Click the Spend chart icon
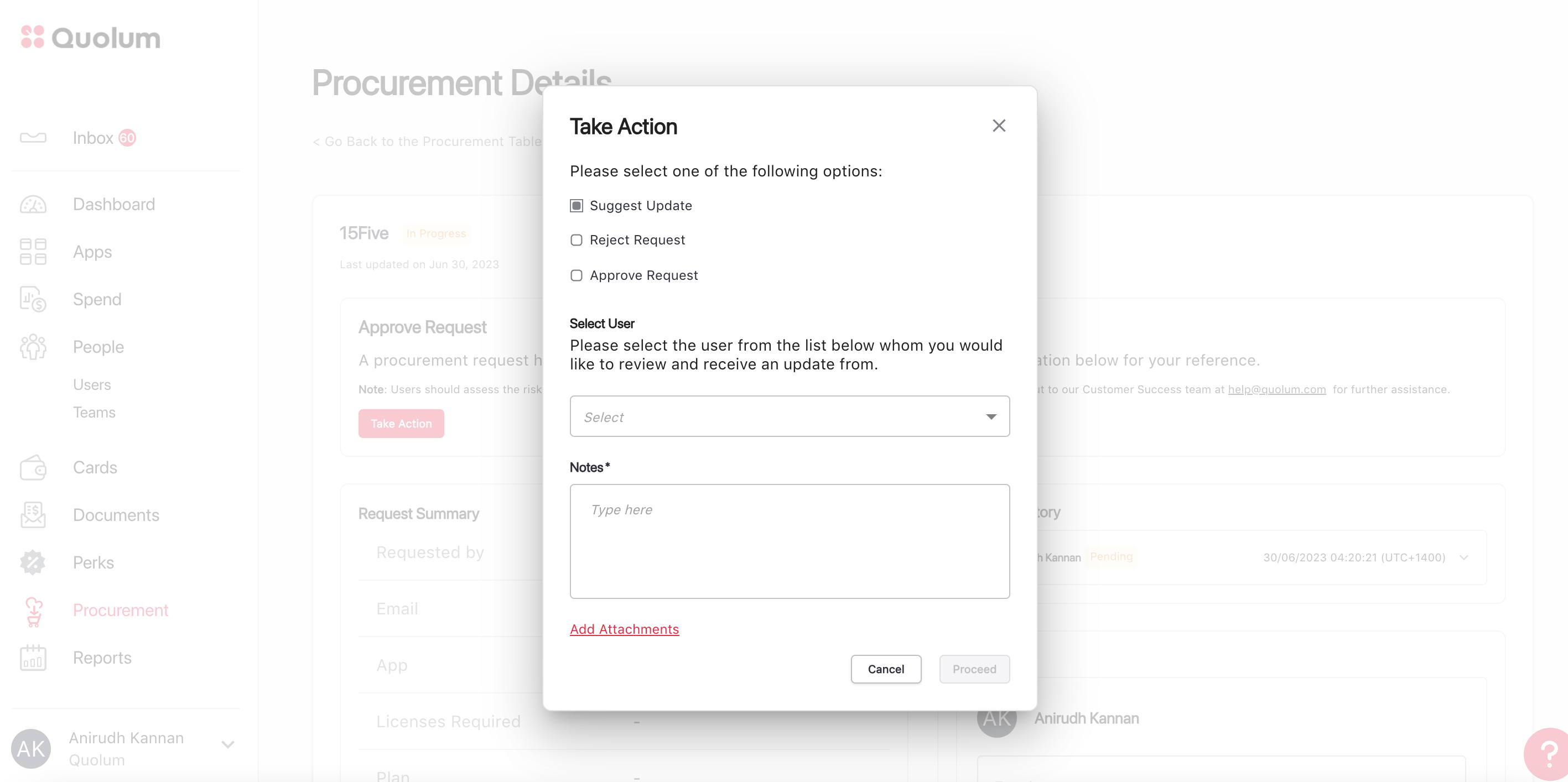 33,299
